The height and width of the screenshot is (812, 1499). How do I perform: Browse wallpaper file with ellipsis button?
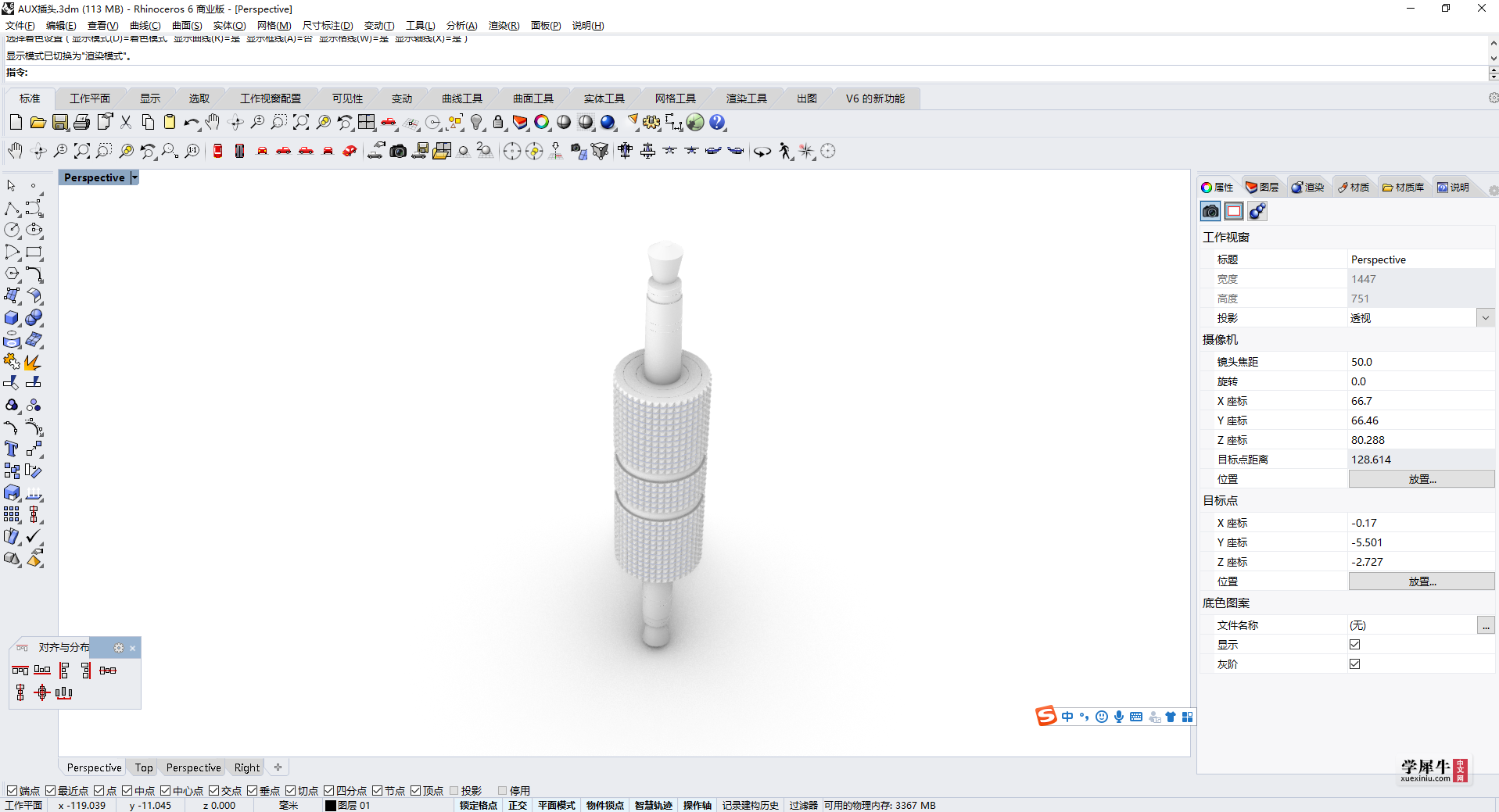(x=1486, y=625)
